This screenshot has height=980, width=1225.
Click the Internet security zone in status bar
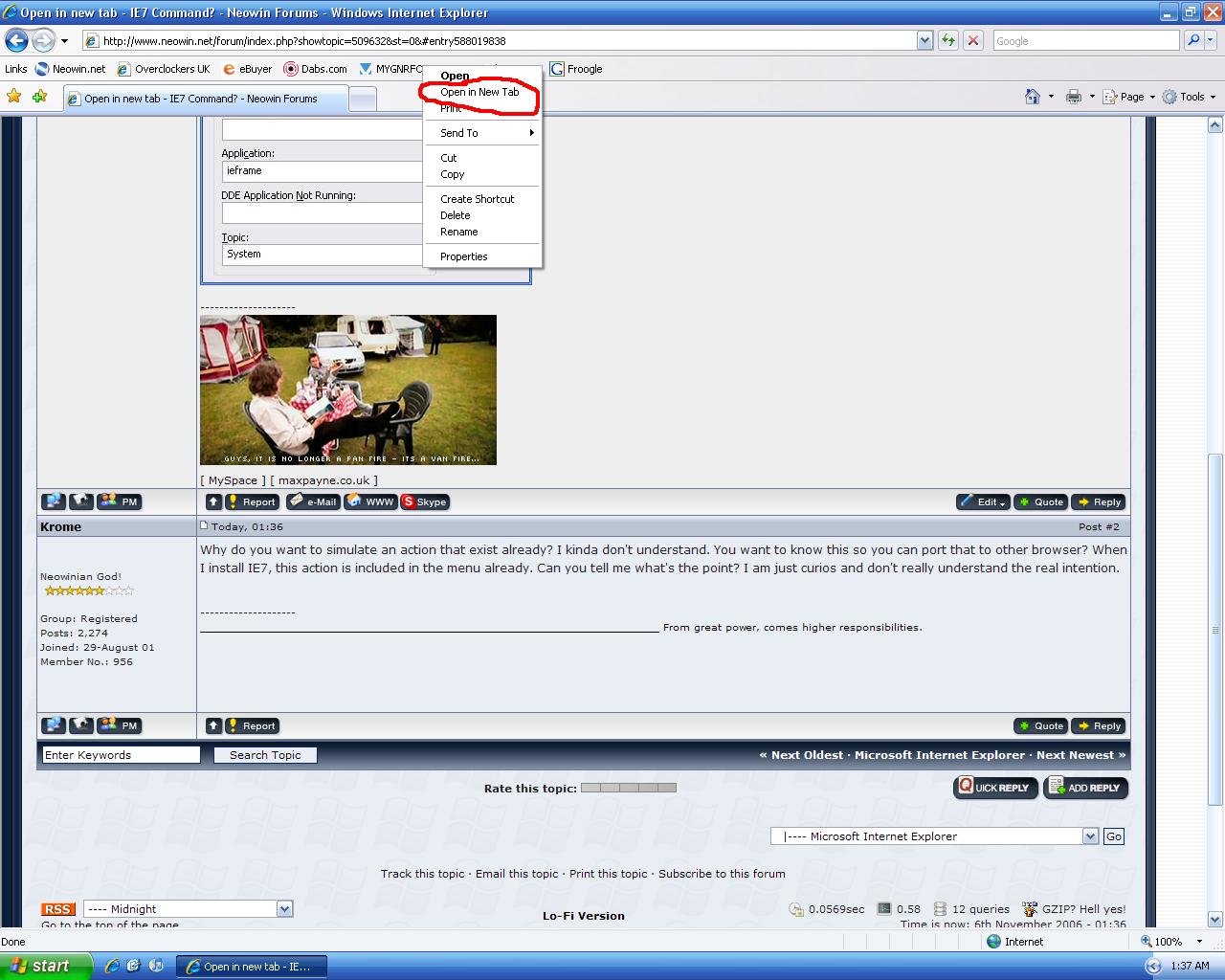tap(1014, 942)
